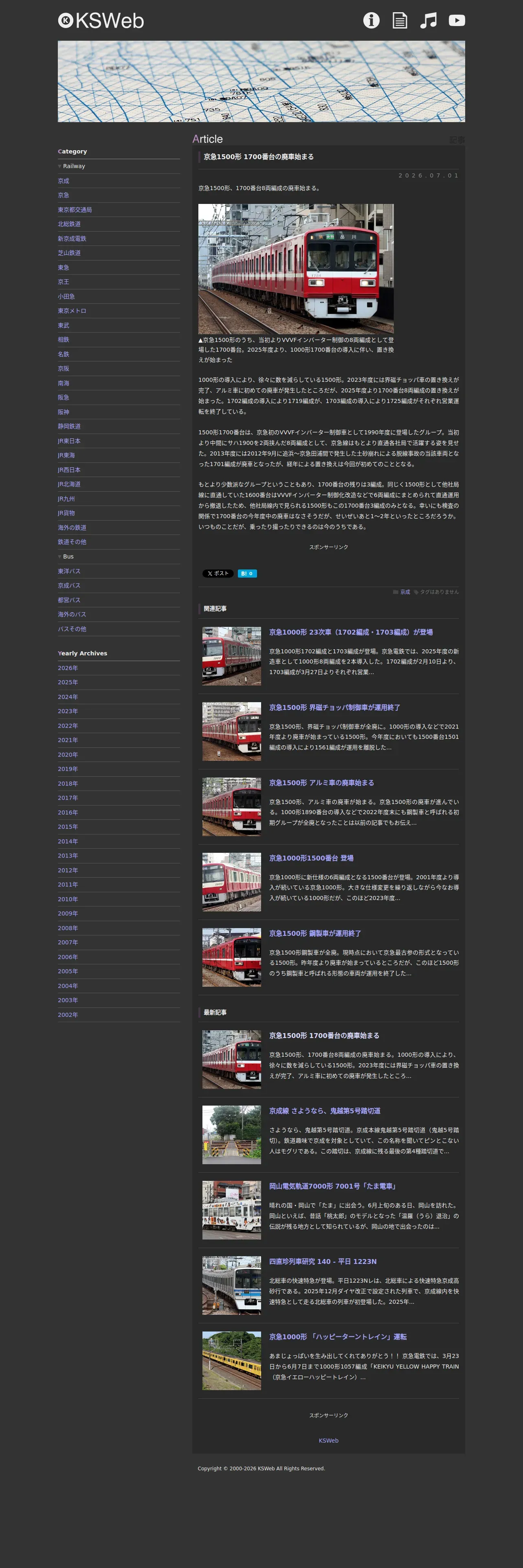Open thumbnail for 界磁チョッパ制御車が運用終了 article

pyautogui.click(x=231, y=731)
